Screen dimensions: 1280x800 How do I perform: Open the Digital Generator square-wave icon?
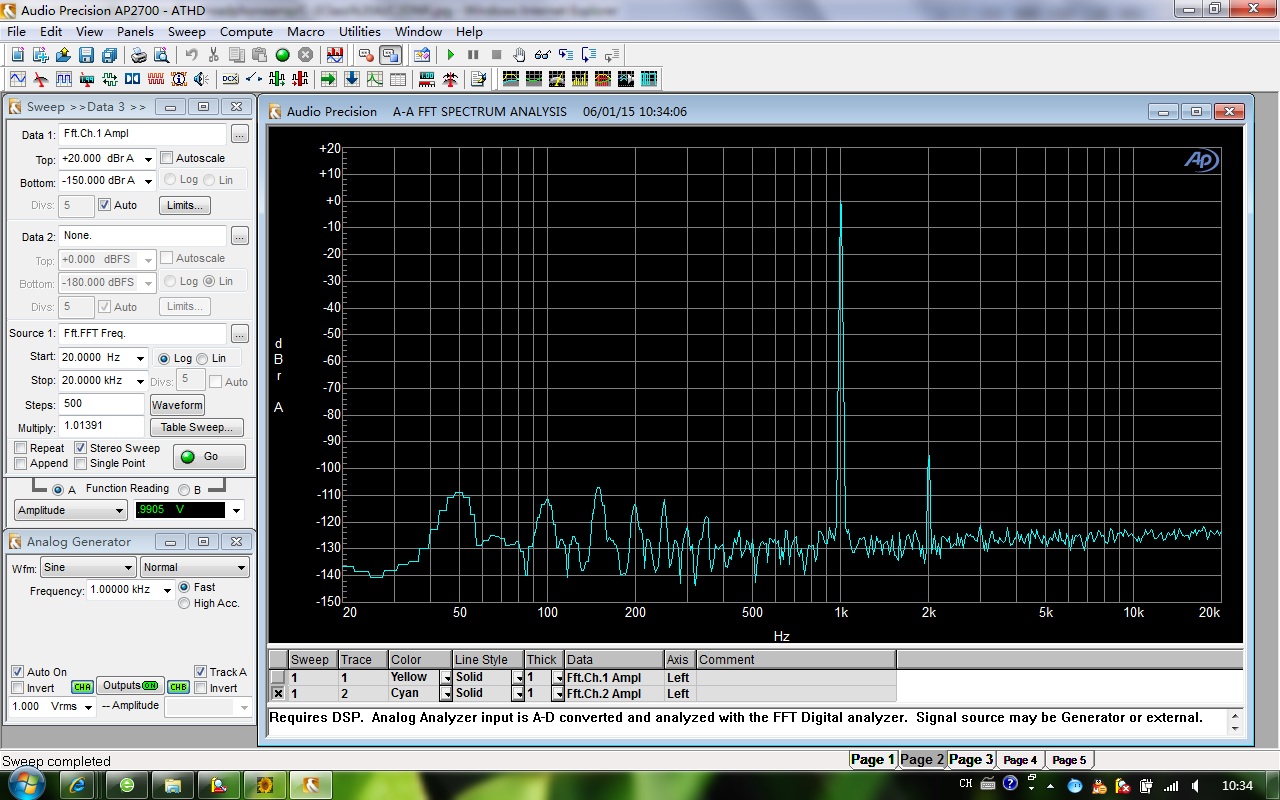point(63,79)
